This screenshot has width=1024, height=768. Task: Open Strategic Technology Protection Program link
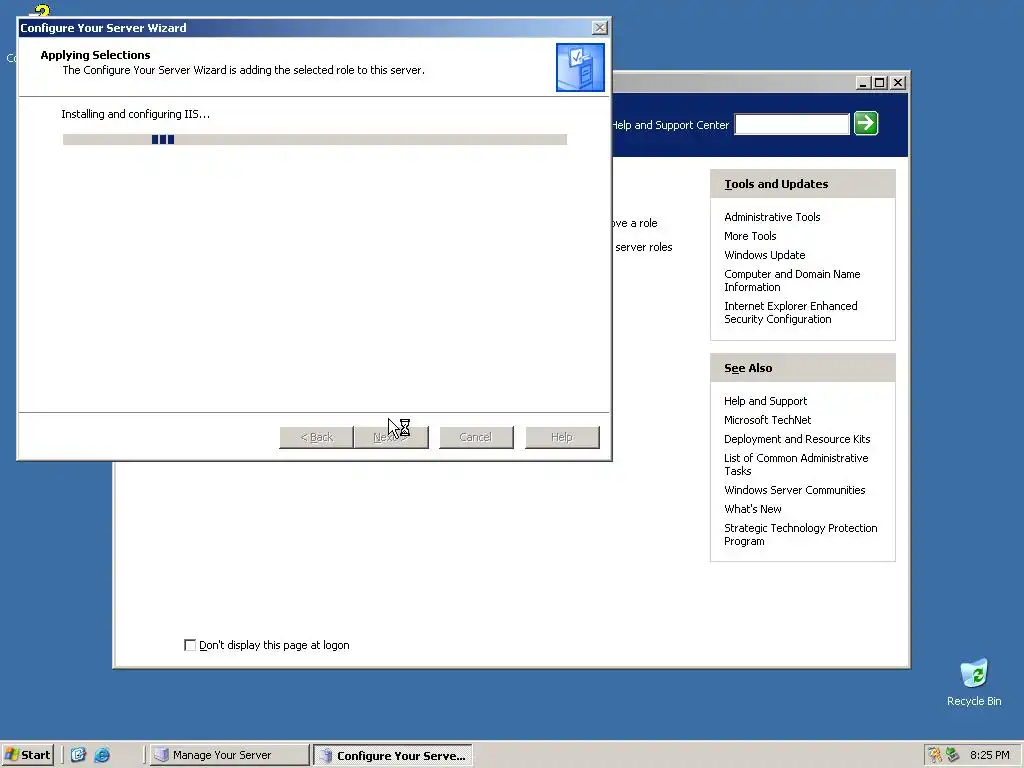click(x=800, y=534)
